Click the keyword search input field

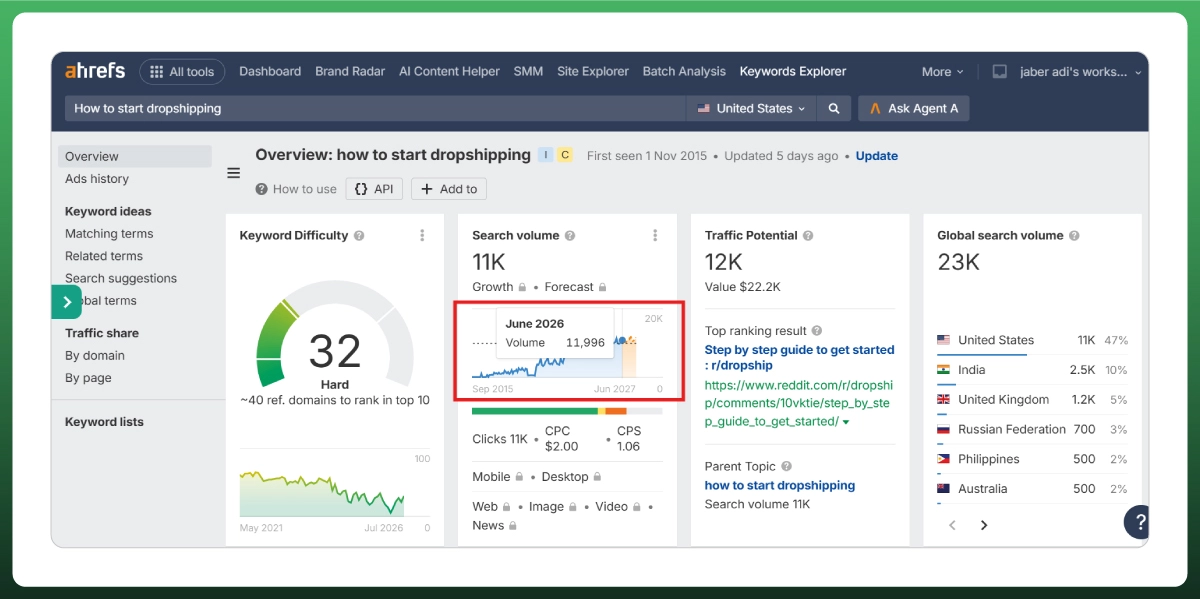pos(375,108)
